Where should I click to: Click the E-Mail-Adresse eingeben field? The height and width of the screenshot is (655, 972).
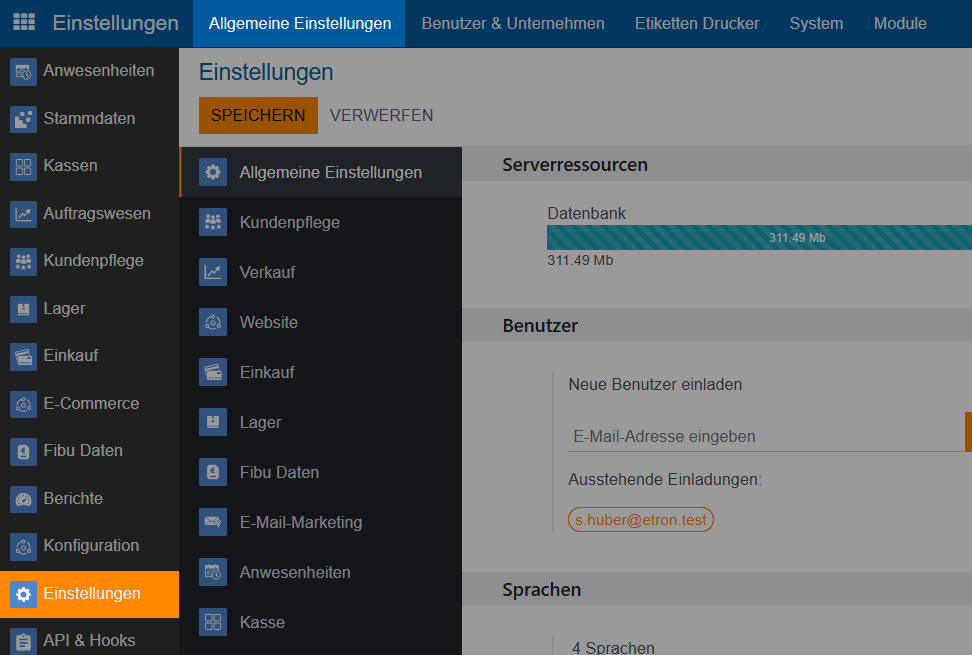[760, 436]
